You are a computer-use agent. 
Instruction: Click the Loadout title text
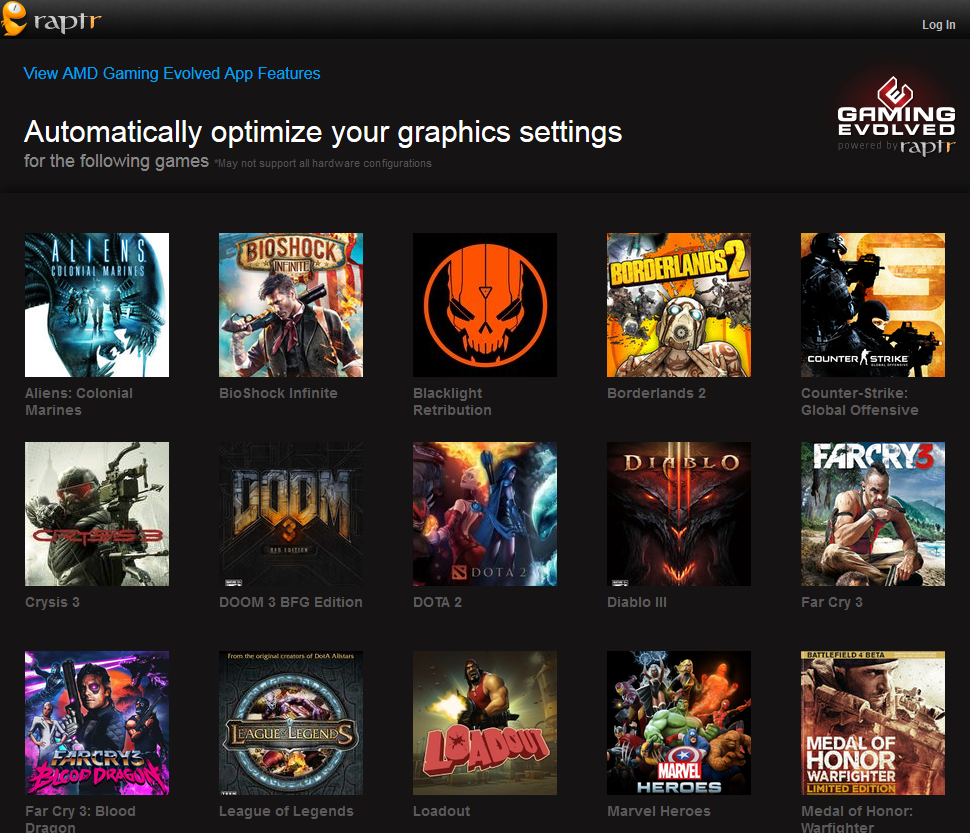[442, 811]
